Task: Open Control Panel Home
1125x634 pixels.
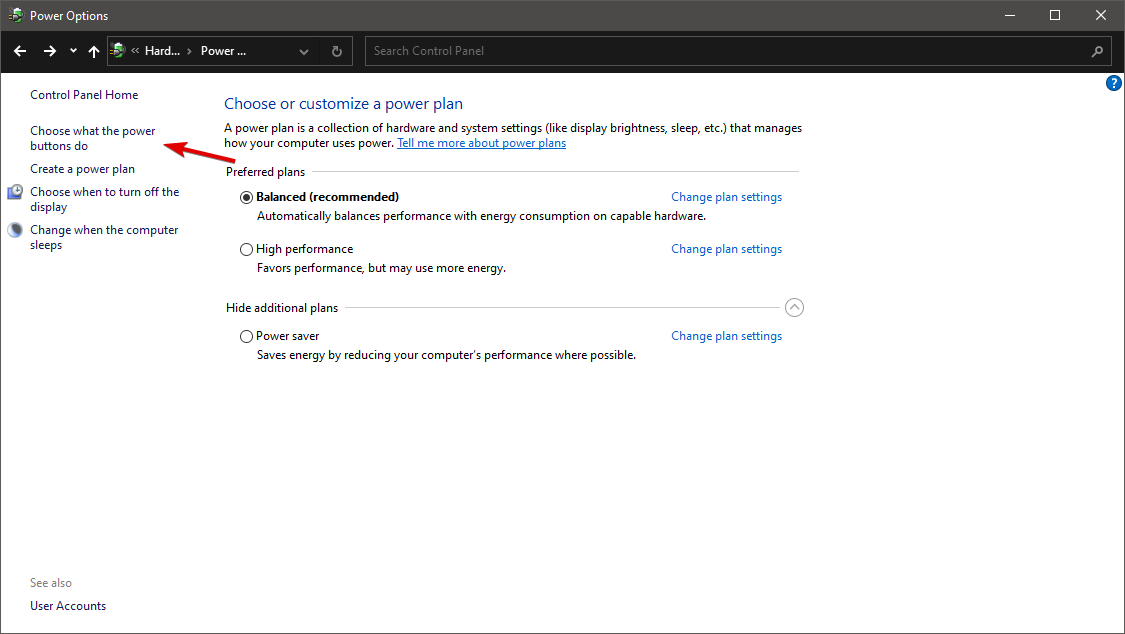Action: click(84, 95)
